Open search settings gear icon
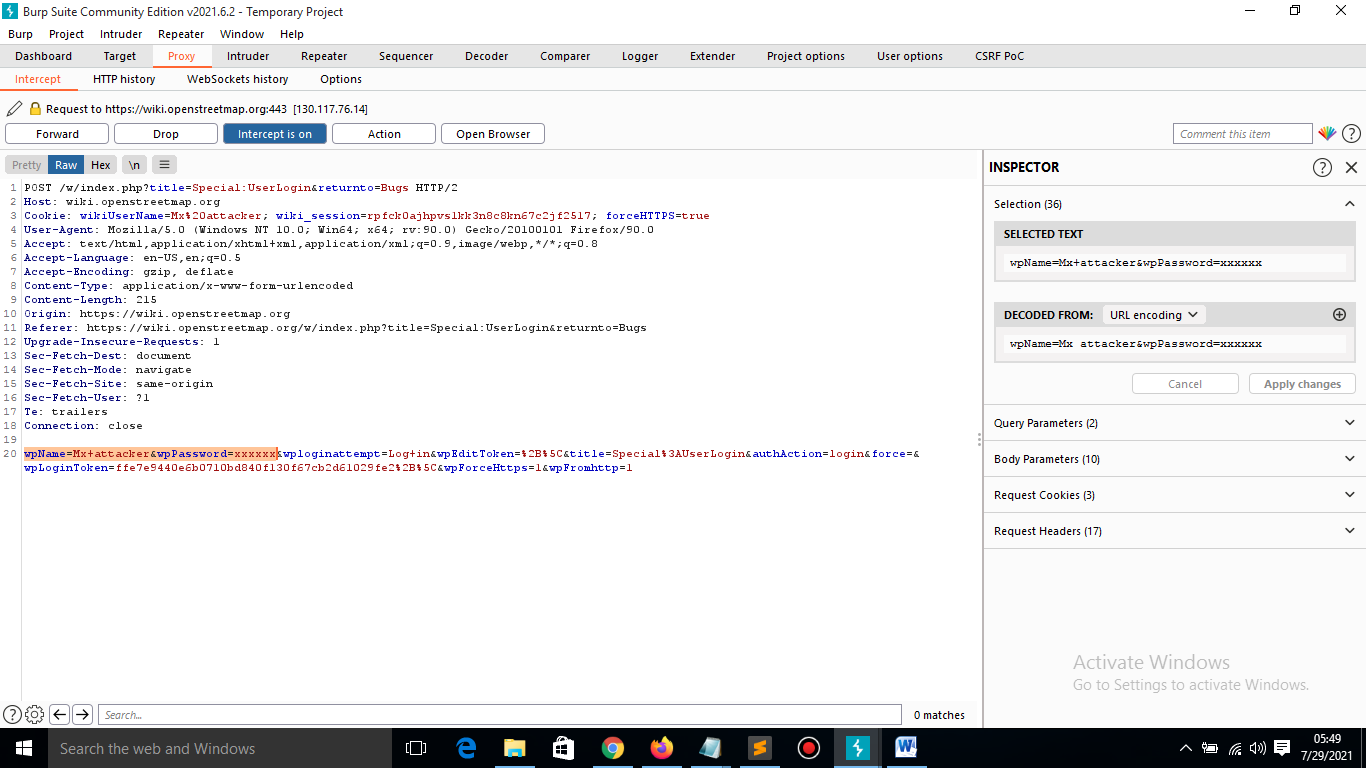The image size is (1366, 768). tap(35, 714)
